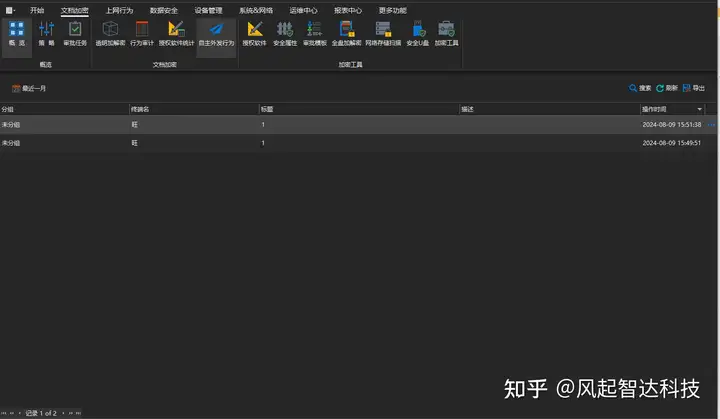Open the 安全属性 security attributes icon

tap(285, 34)
